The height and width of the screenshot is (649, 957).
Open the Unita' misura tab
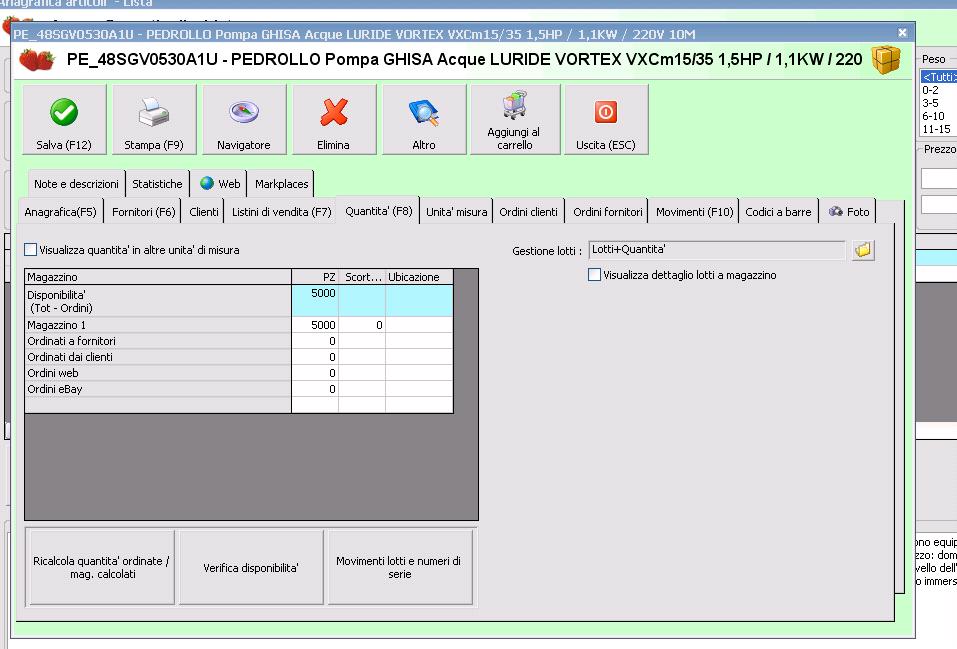[457, 212]
